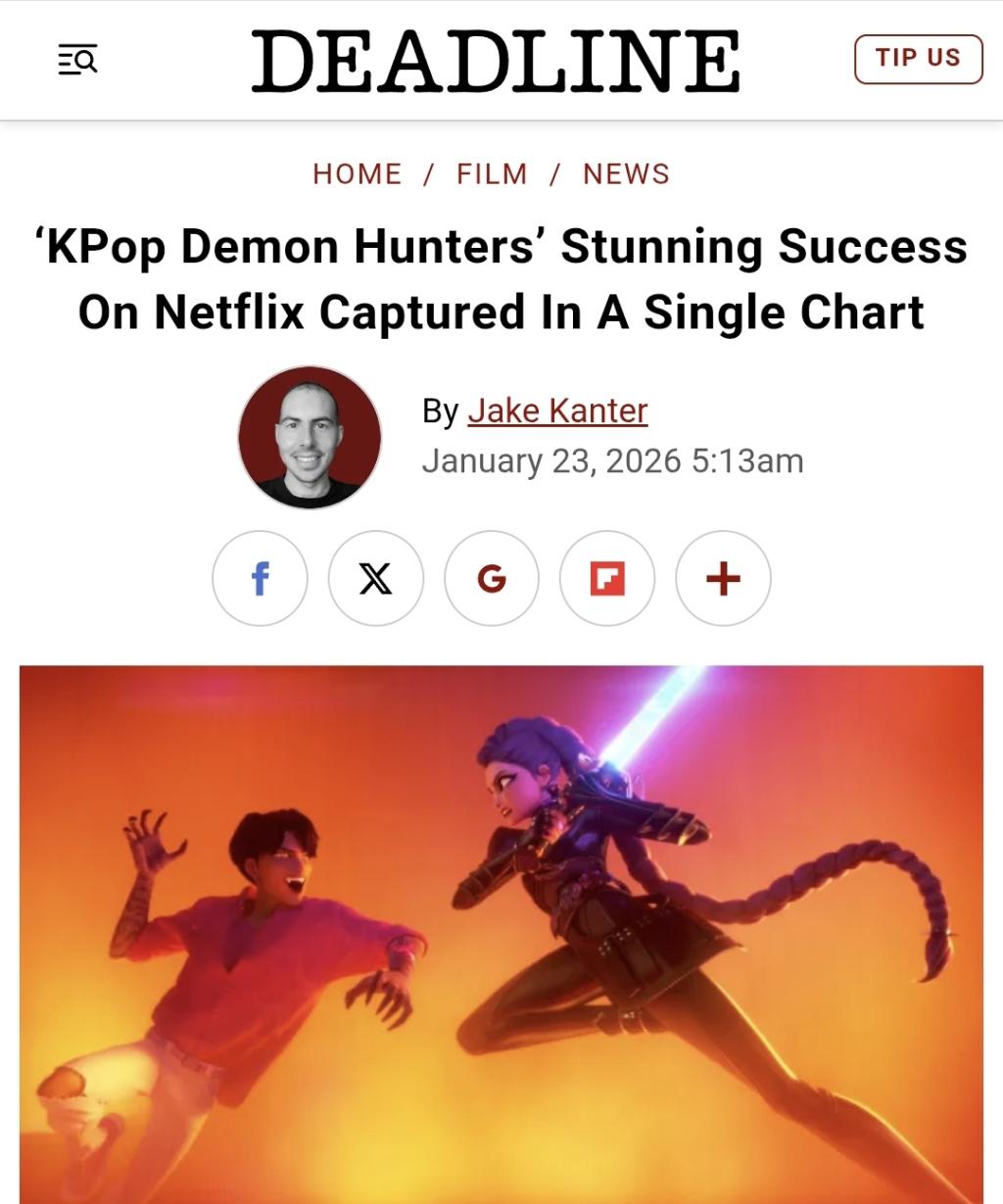
Task: Select the NEWS breadcrumb link
Action: 627,174
